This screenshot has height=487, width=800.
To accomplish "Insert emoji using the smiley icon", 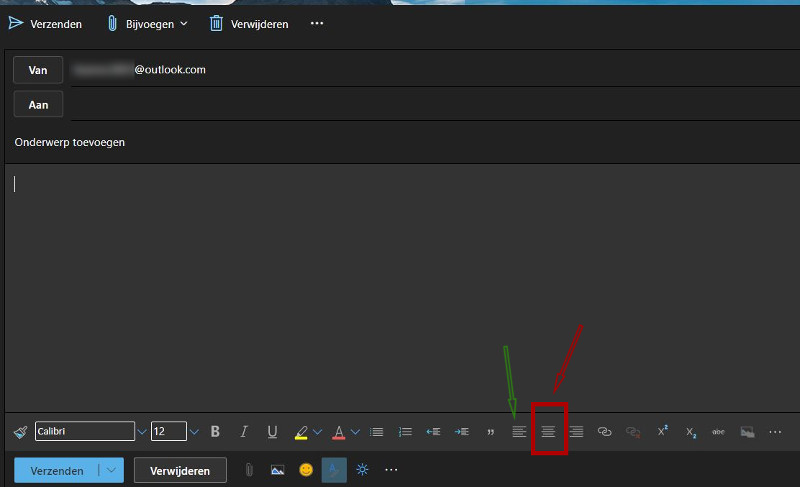I will pos(306,469).
